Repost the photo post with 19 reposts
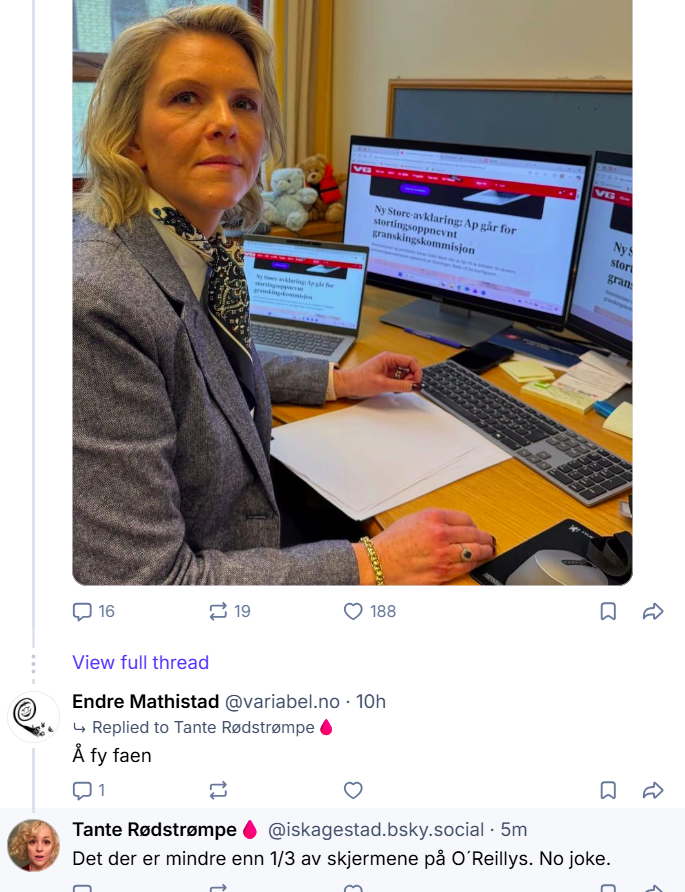The width and height of the screenshot is (685, 892). coord(218,611)
